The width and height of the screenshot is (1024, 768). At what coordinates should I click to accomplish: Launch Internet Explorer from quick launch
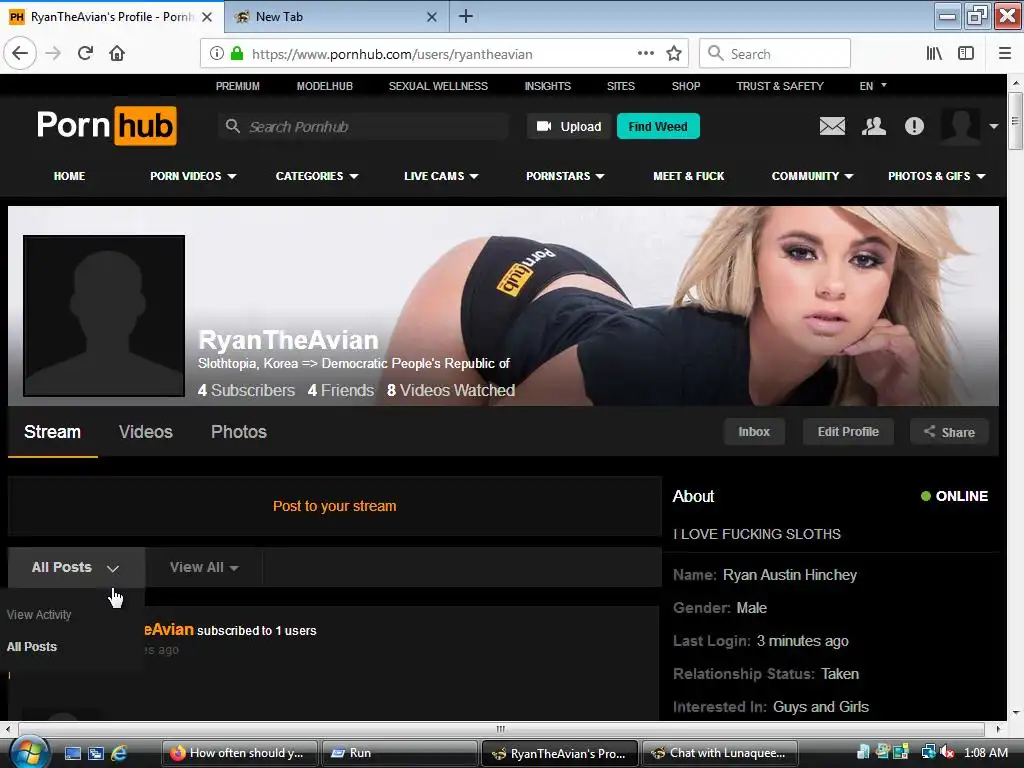point(119,753)
